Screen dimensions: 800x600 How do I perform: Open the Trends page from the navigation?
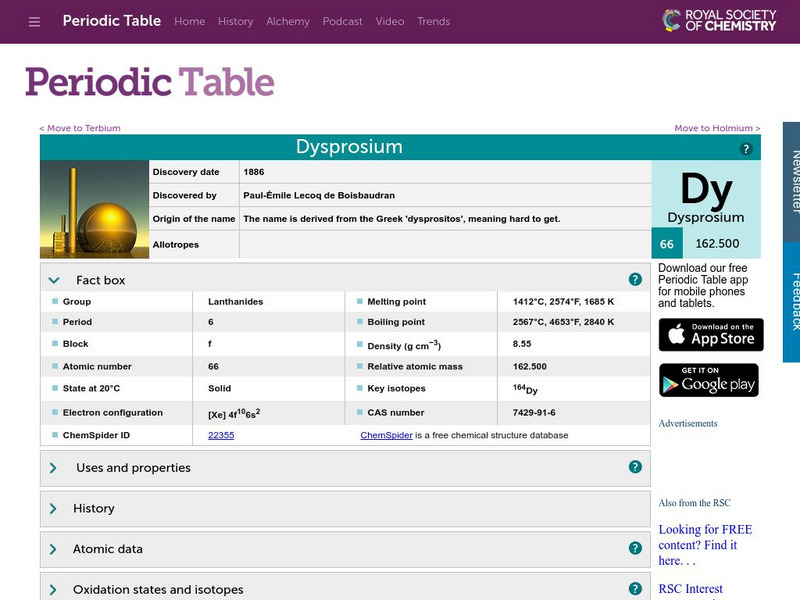pyautogui.click(x=434, y=21)
